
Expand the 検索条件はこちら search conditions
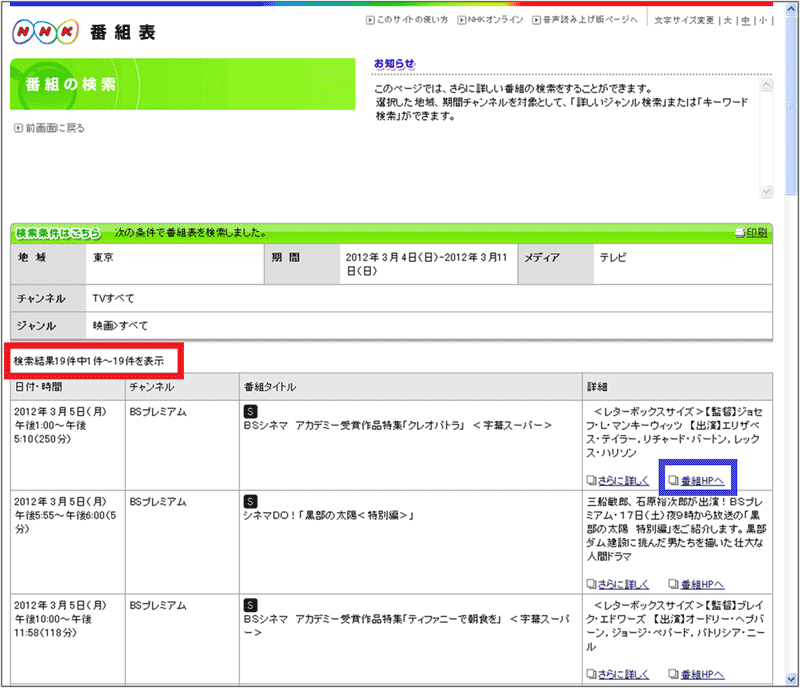[58, 233]
